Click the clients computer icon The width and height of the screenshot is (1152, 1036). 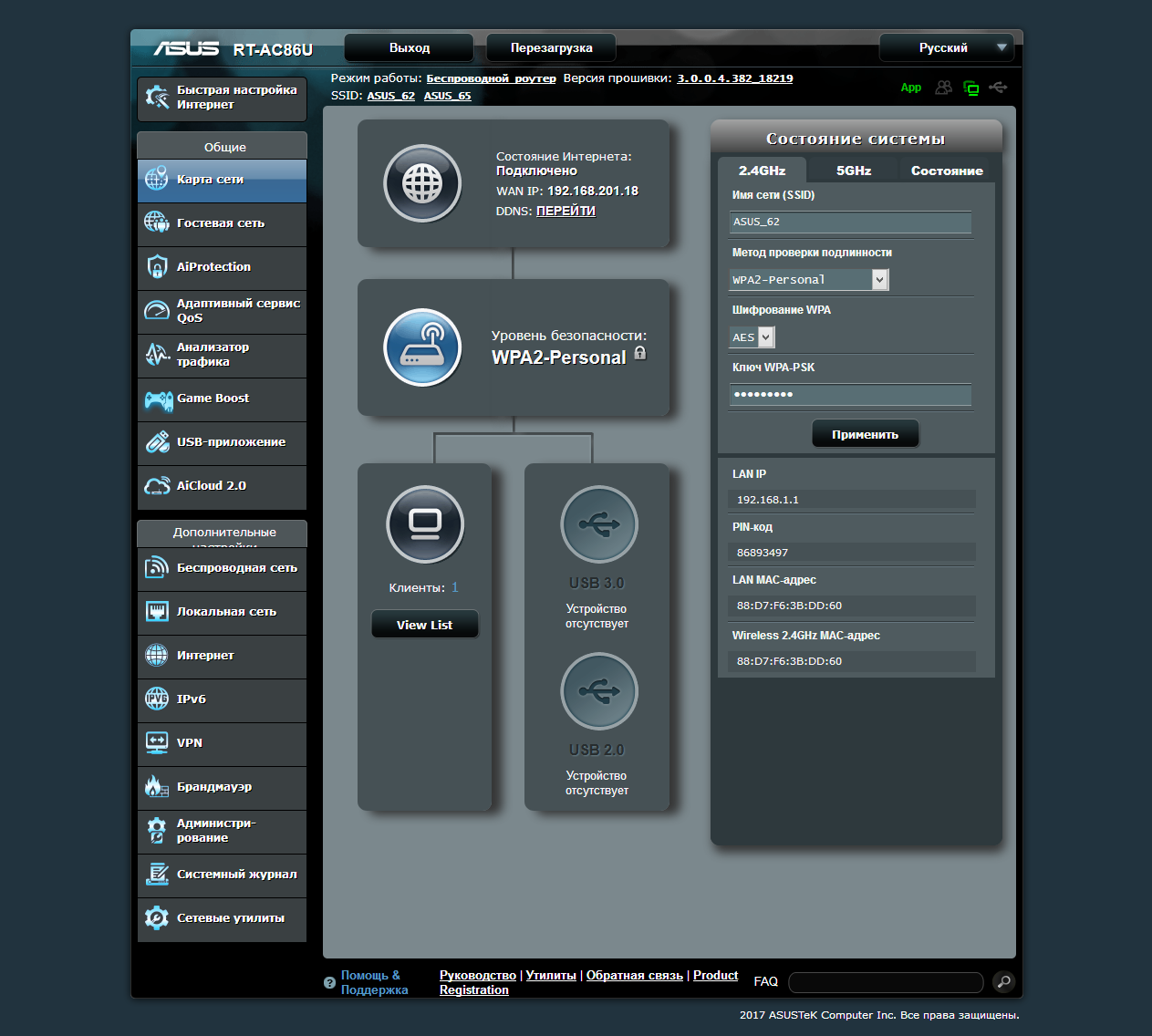pos(425,524)
